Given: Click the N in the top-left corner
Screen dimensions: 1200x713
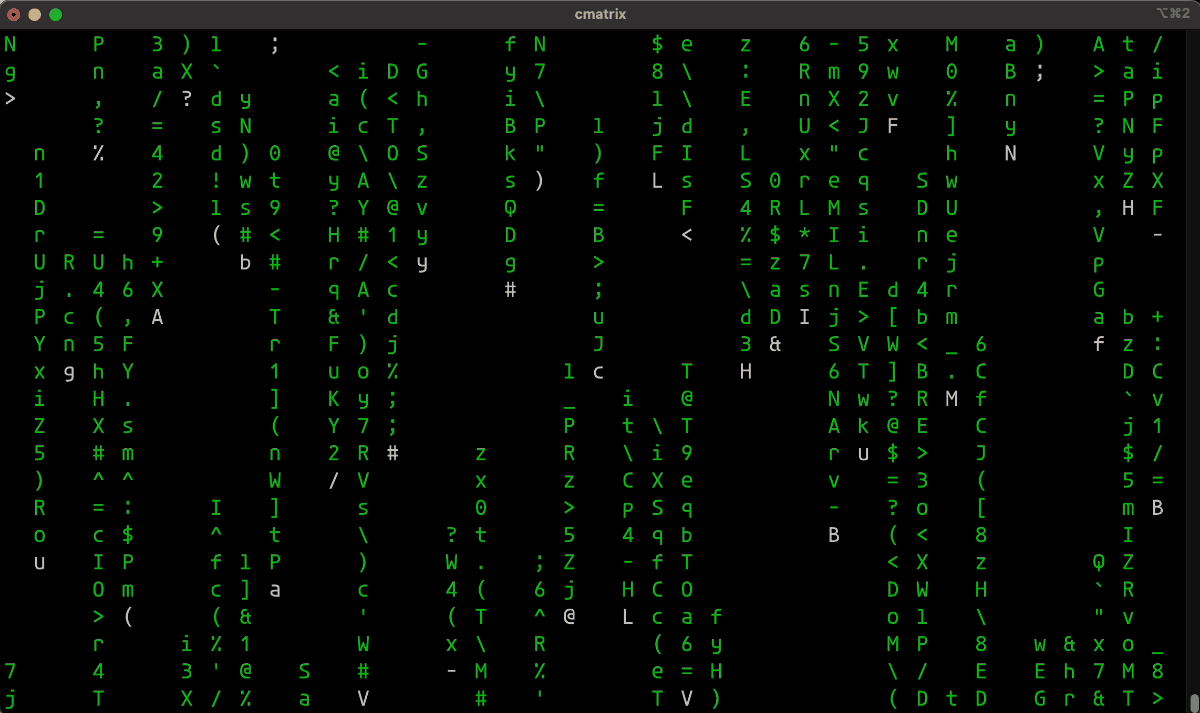Looking at the screenshot, I should point(10,44).
